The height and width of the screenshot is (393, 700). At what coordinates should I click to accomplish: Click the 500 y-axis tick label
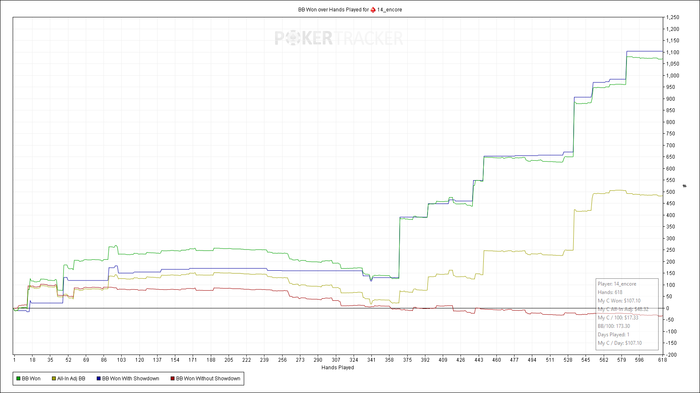(671, 192)
